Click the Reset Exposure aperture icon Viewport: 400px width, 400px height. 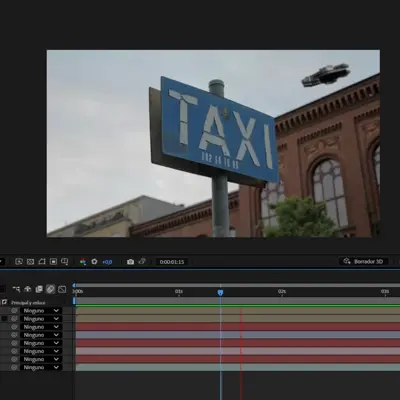click(94, 262)
